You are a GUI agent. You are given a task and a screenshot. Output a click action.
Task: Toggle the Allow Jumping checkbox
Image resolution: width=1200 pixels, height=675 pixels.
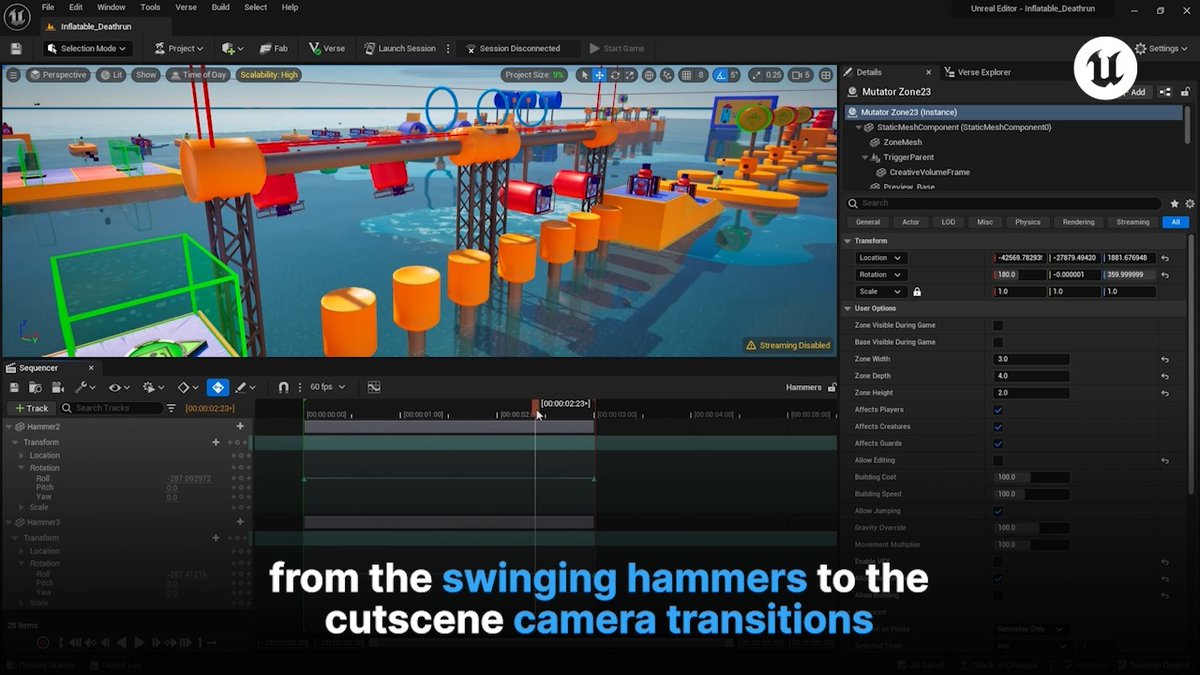pos(998,511)
